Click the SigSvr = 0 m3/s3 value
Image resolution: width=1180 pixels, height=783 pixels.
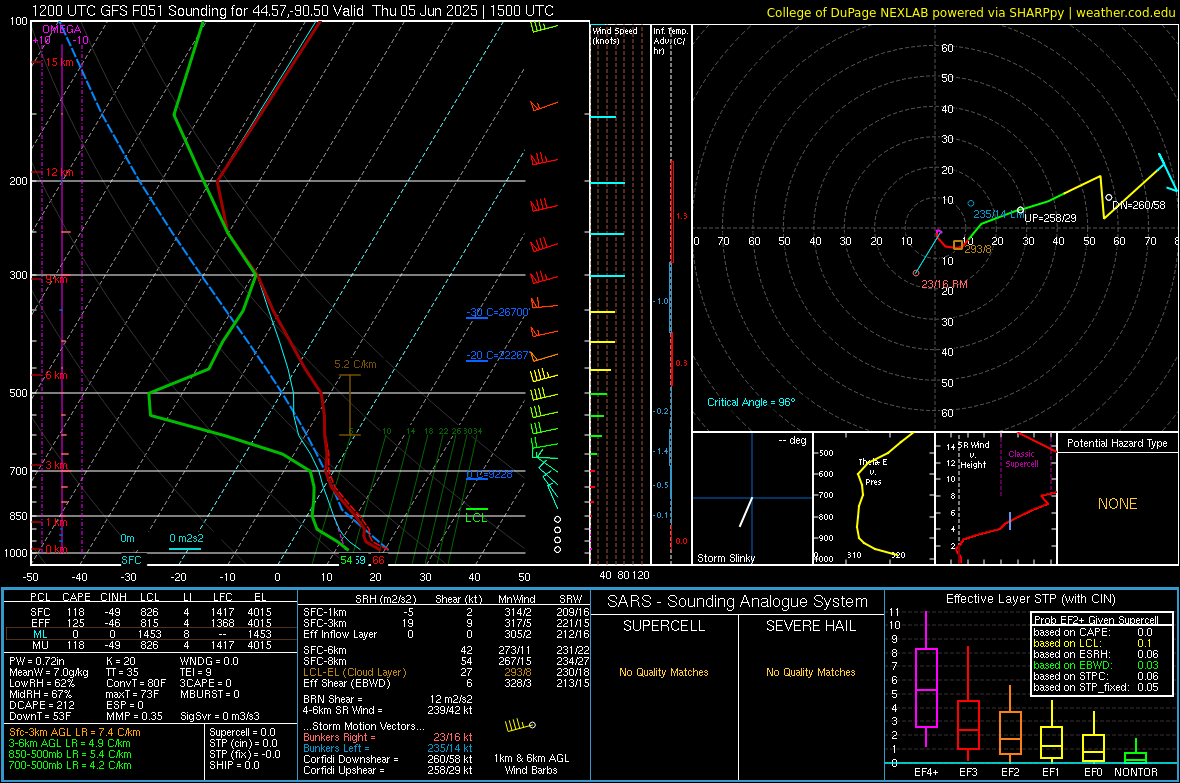click(220, 716)
